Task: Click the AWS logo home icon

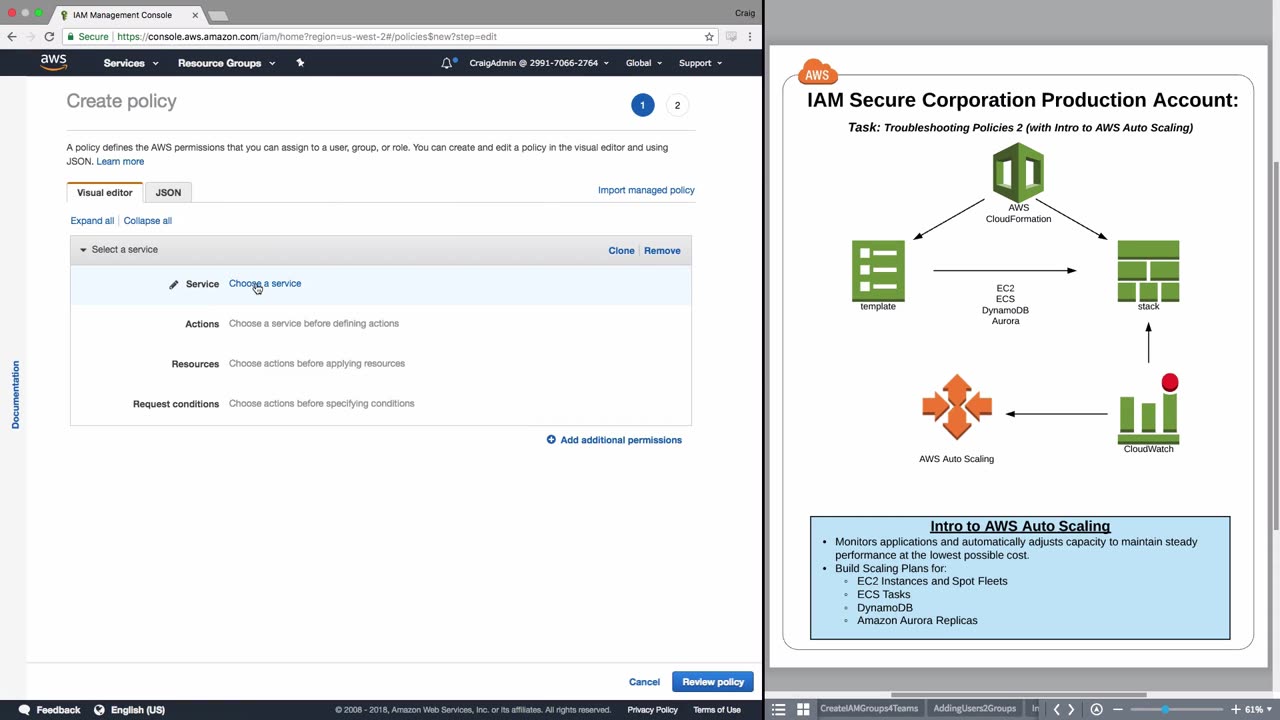Action: [x=54, y=62]
